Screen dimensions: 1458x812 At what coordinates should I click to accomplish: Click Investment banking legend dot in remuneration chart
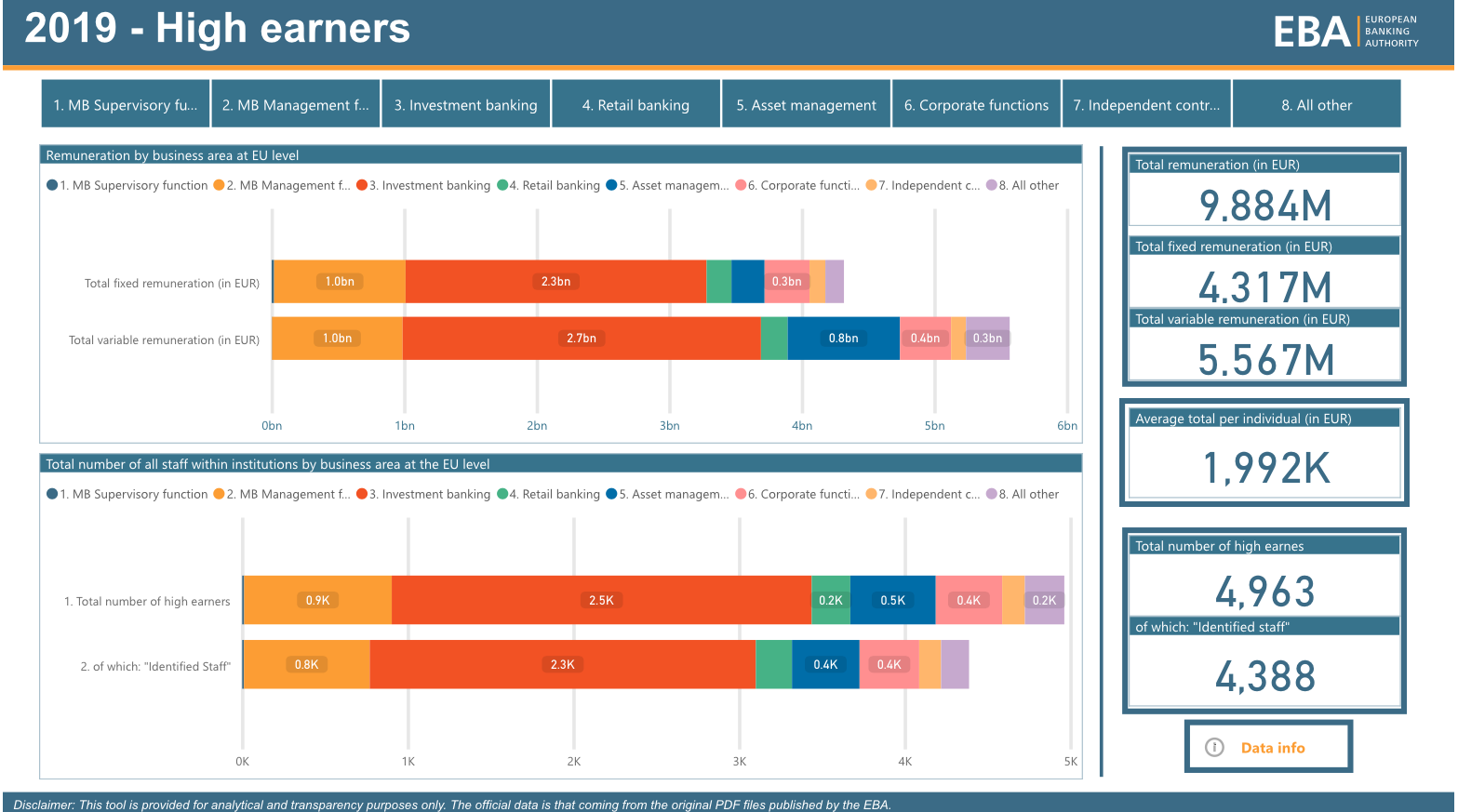[362, 185]
